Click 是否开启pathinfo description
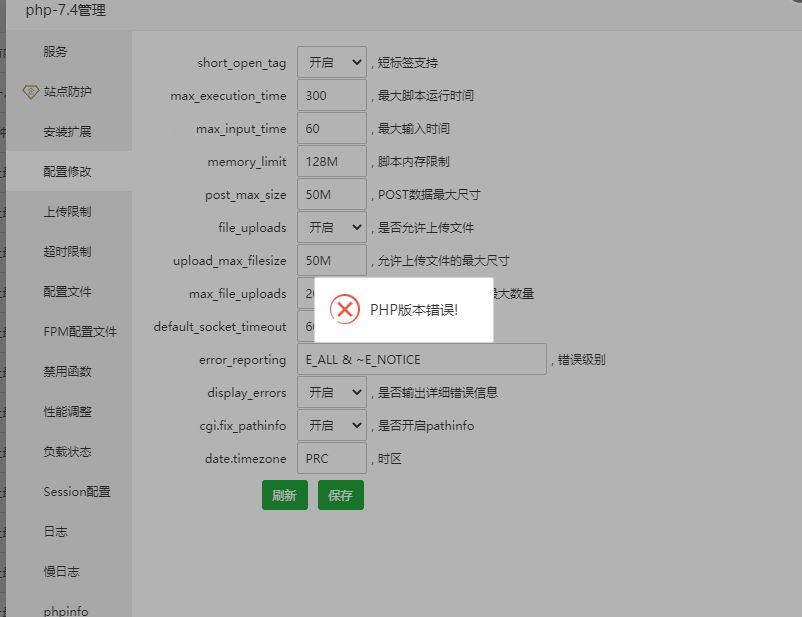Image resolution: width=802 pixels, height=617 pixels. [426, 426]
